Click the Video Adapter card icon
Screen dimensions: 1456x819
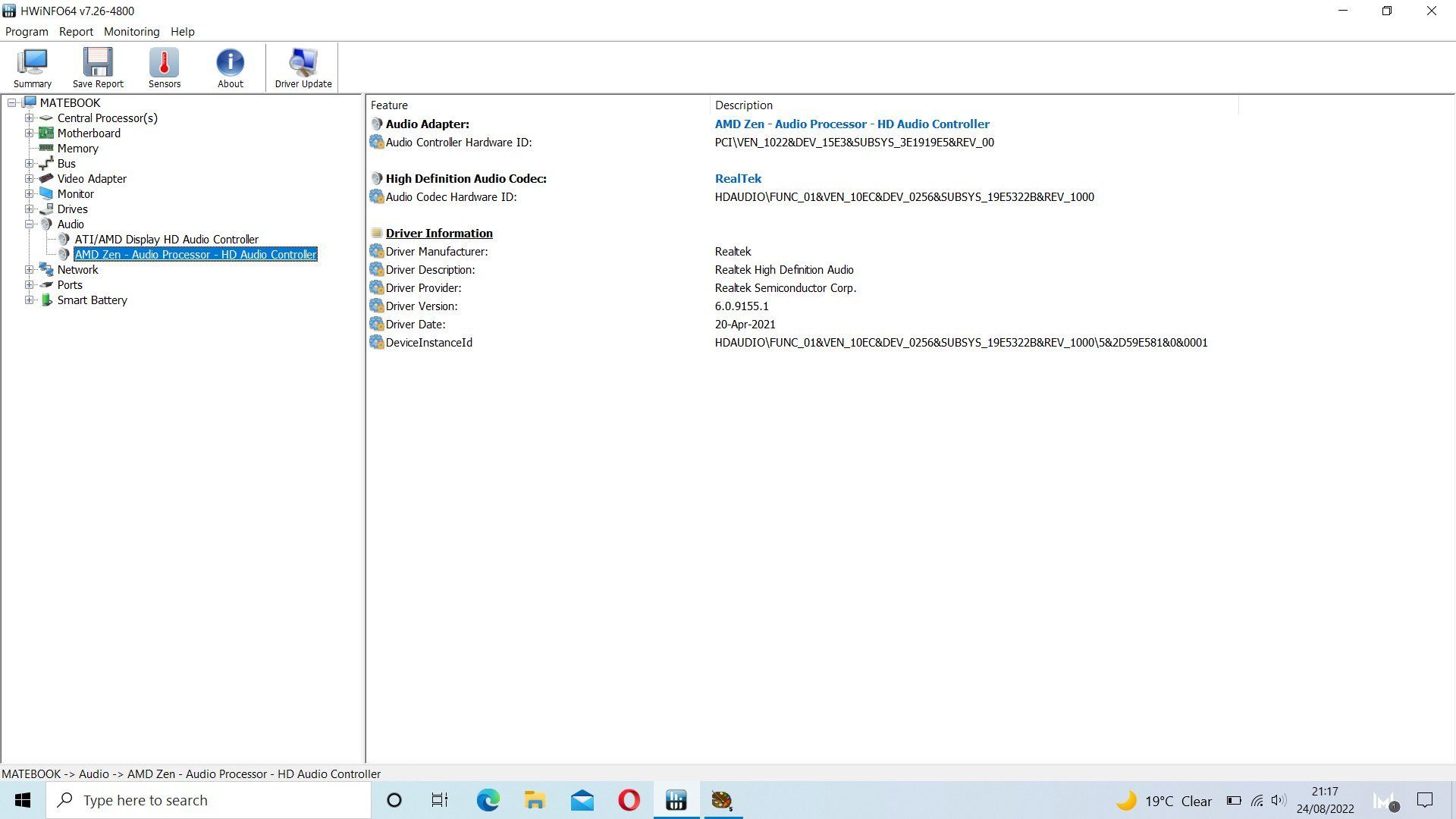[x=46, y=178]
